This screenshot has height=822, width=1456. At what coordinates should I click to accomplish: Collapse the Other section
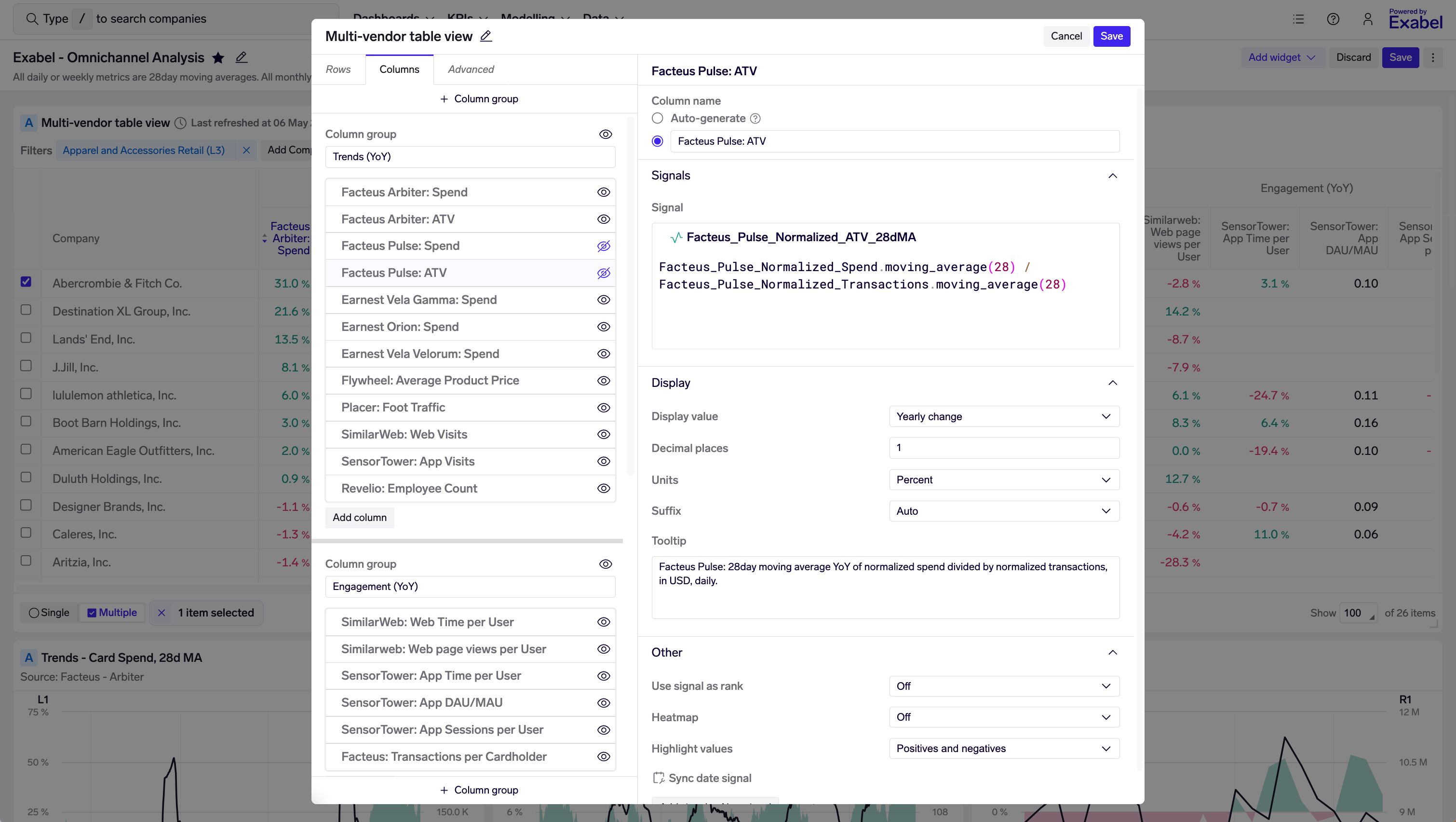click(x=1112, y=653)
